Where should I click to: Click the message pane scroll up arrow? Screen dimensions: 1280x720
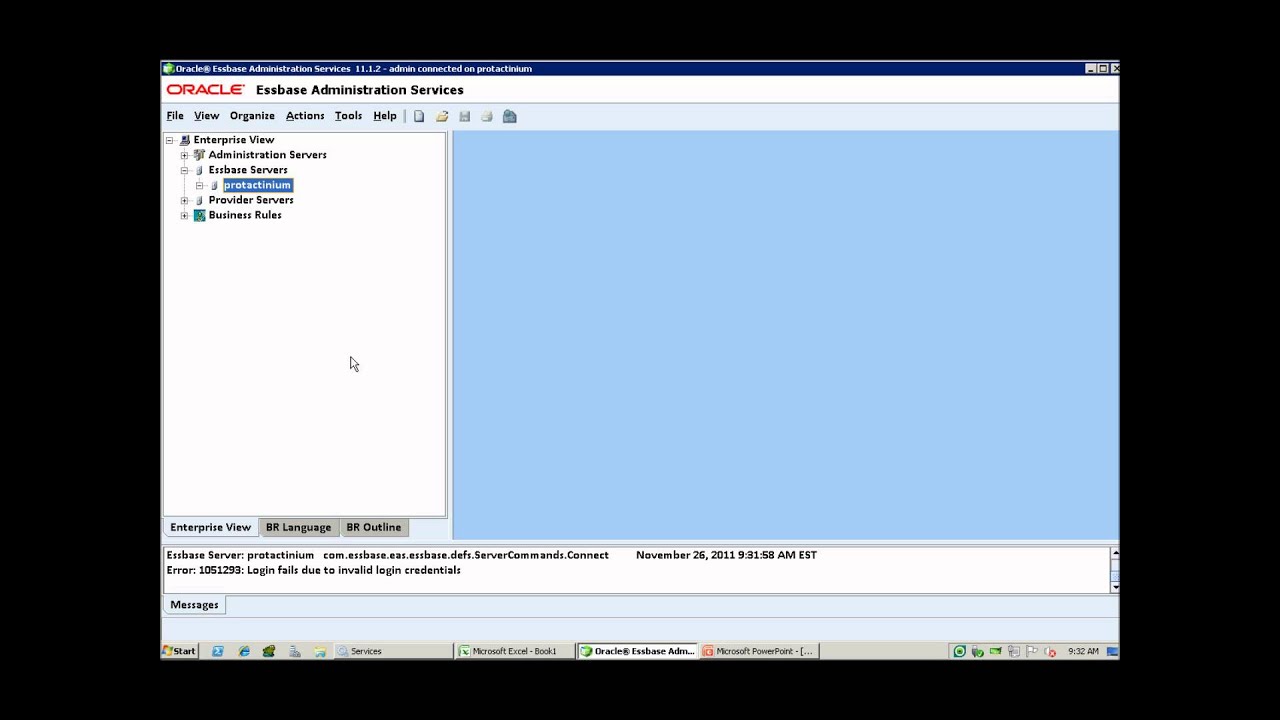click(x=1115, y=553)
